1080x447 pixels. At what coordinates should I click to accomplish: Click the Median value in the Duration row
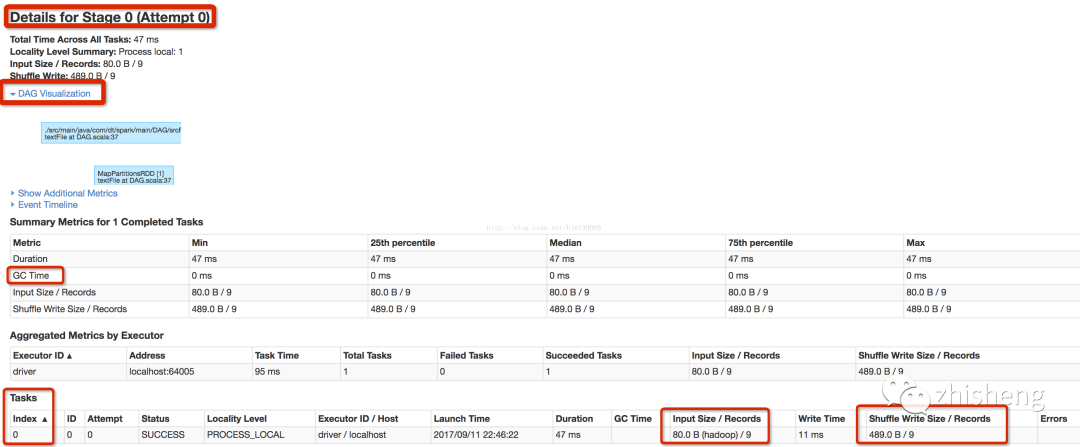(x=561, y=259)
